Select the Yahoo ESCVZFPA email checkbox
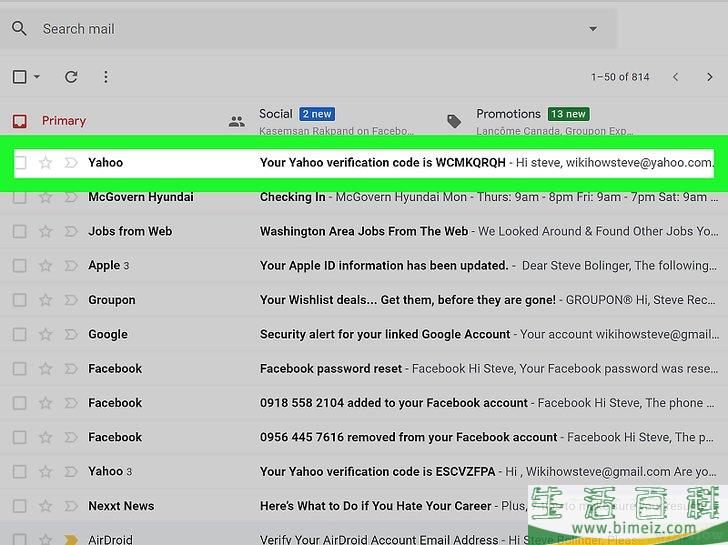The image size is (728, 545). click(20, 472)
